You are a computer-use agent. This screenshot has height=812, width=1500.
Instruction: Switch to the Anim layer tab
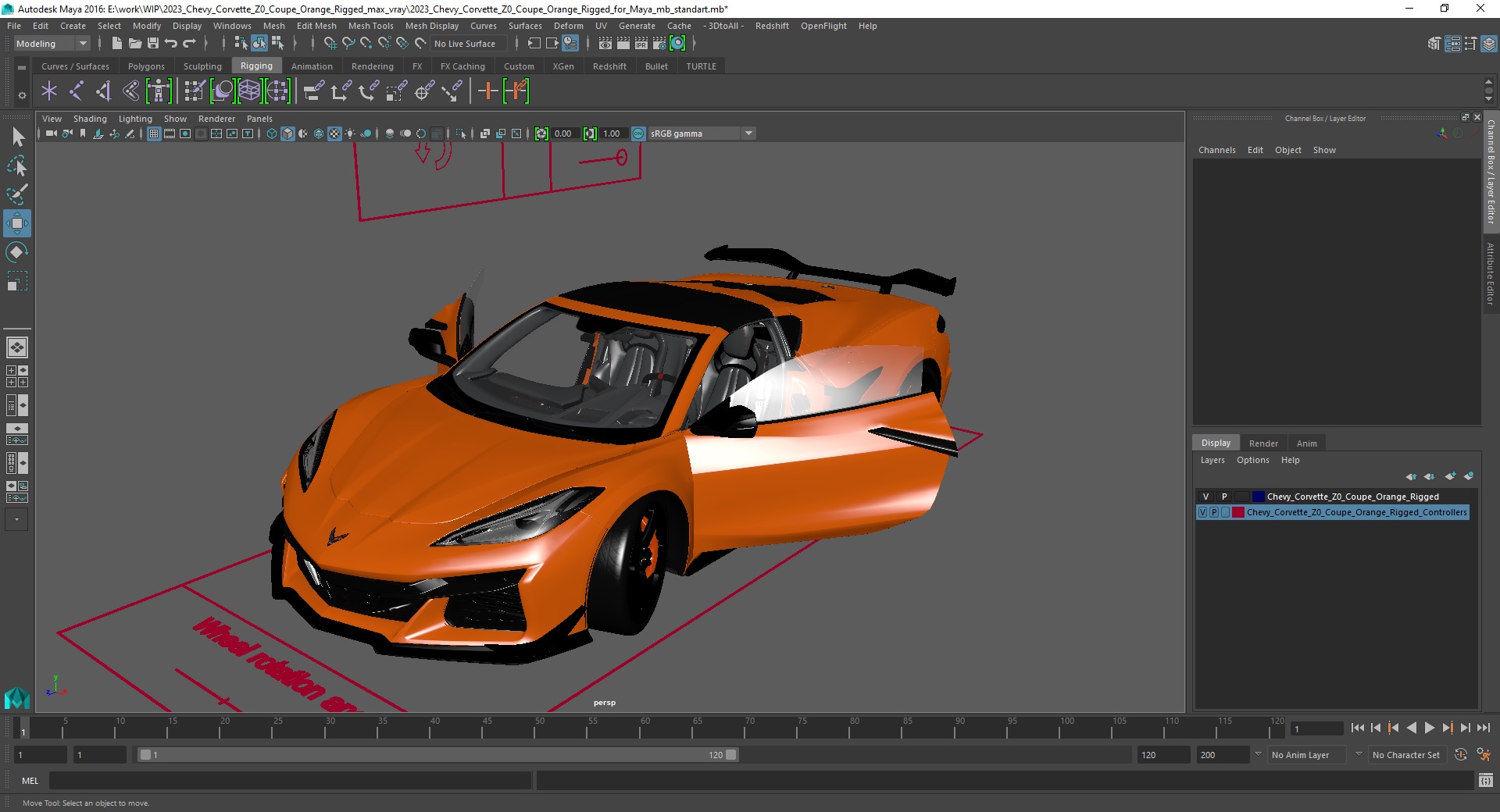tap(1307, 443)
